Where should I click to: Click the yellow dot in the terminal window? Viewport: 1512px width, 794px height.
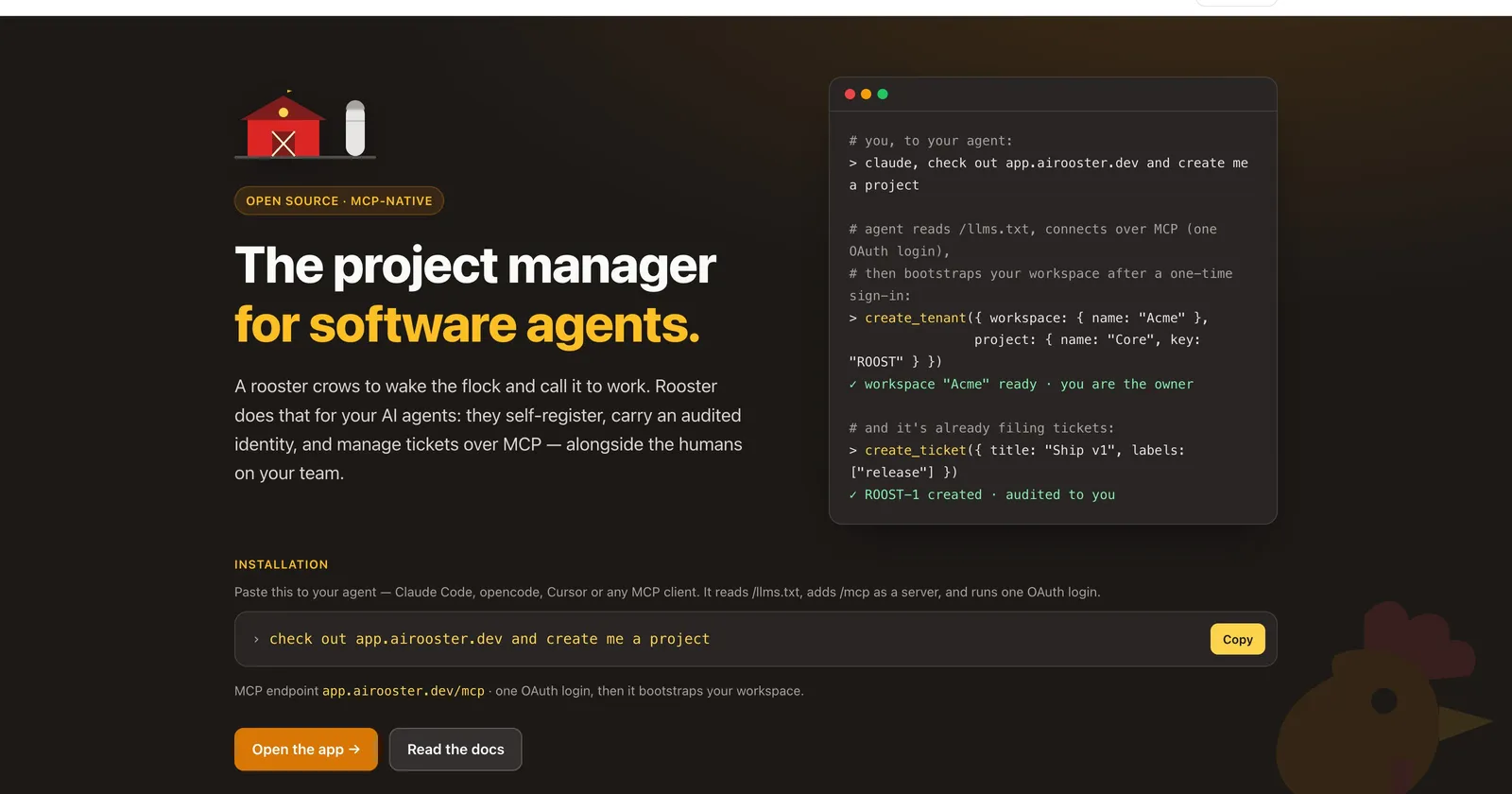[866, 95]
